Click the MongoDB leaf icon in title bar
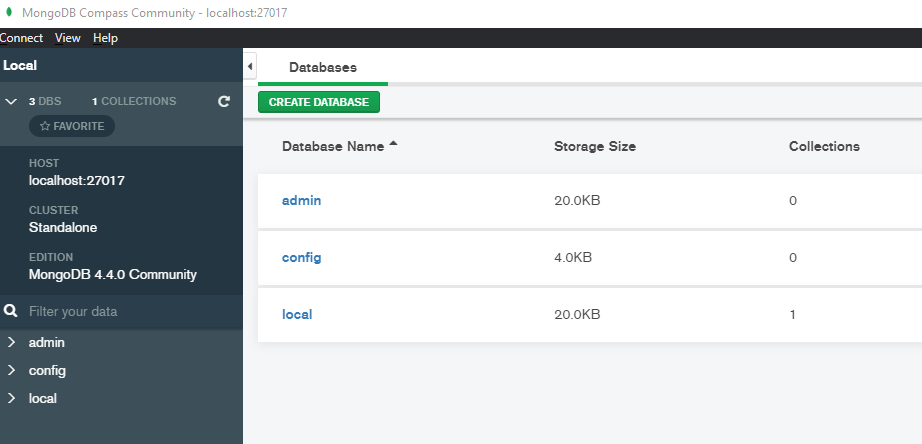This screenshot has height=444, width=922. (x=9, y=13)
